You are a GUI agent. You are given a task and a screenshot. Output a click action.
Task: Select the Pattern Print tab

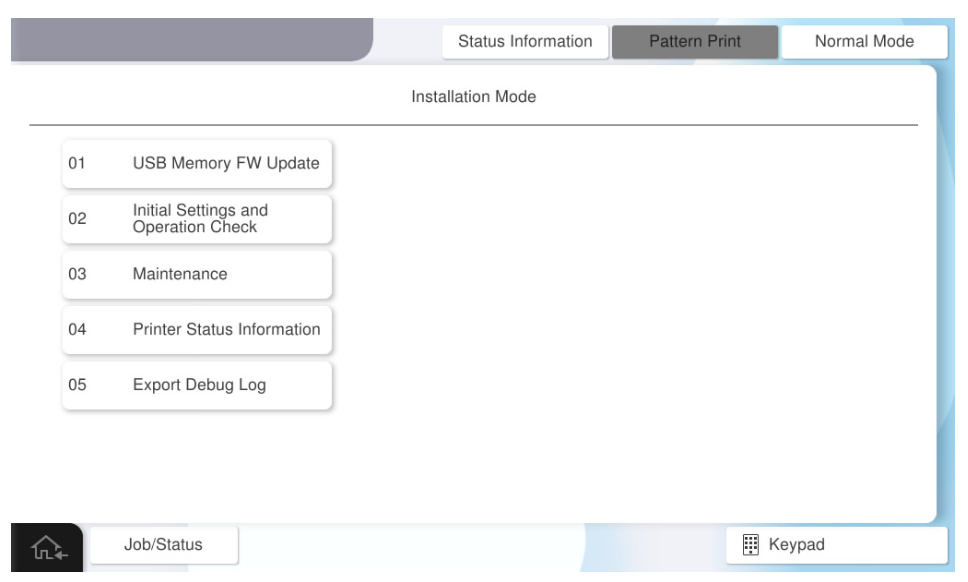(x=694, y=42)
